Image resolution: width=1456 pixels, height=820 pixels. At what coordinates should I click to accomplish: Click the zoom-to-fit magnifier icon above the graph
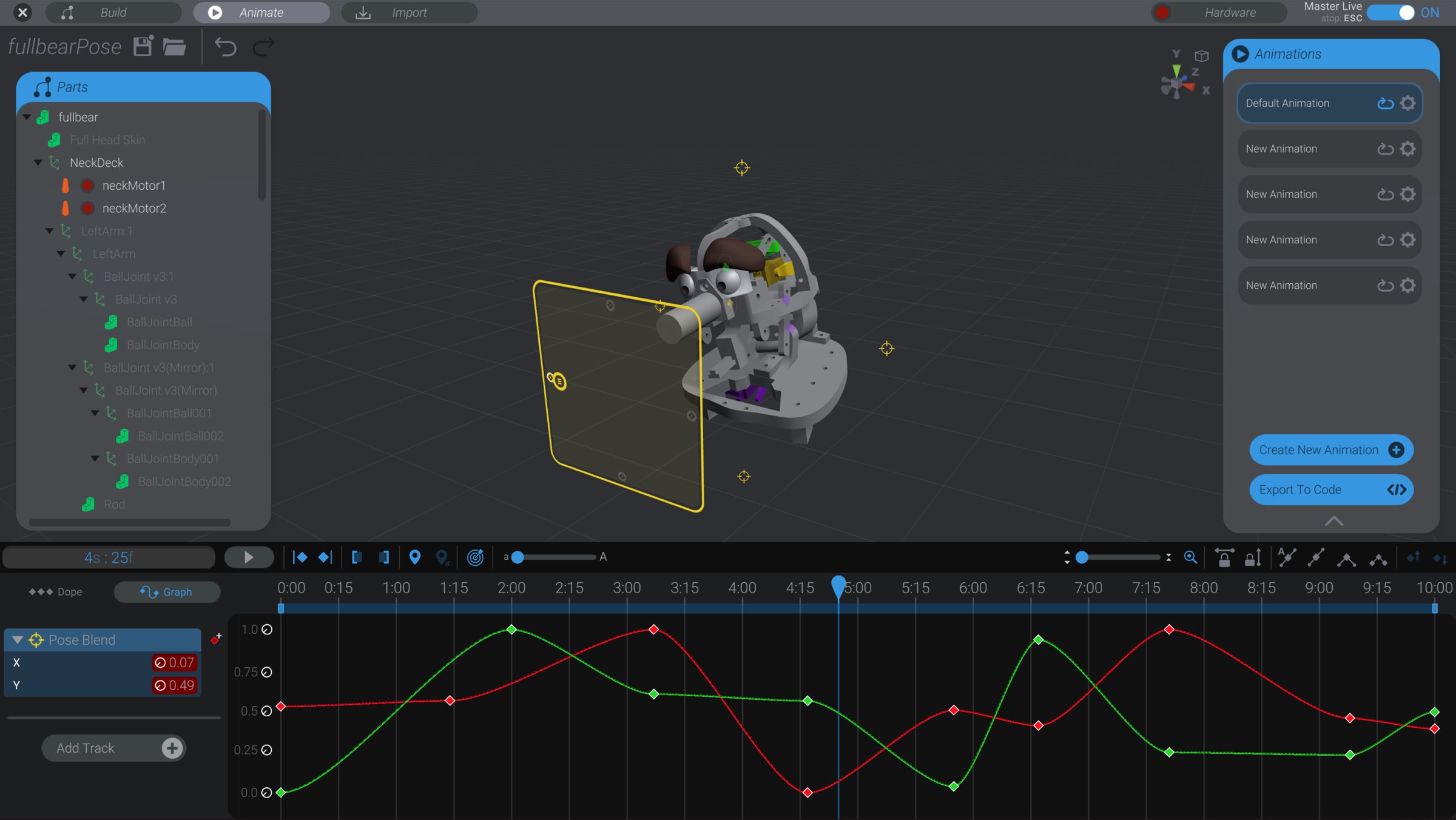pyautogui.click(x=1190, y=557)
